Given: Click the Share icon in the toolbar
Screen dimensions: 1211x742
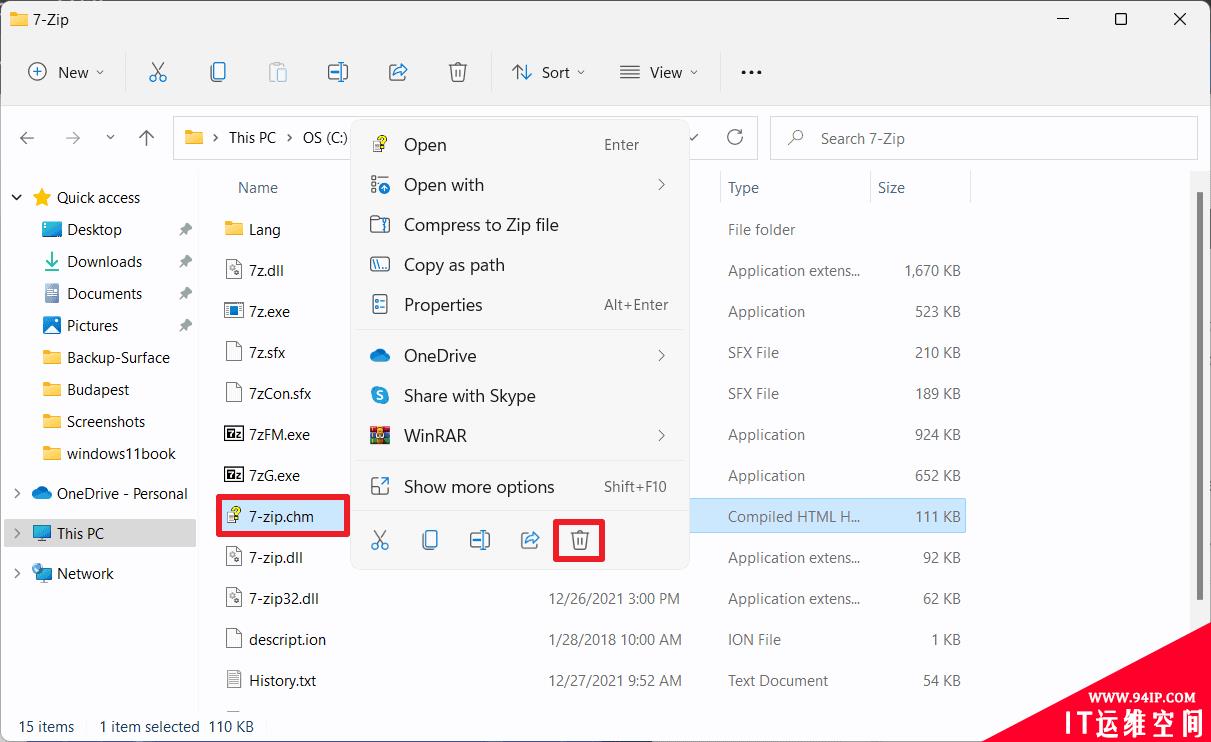Looking at the screenshot, I should 398,72.
